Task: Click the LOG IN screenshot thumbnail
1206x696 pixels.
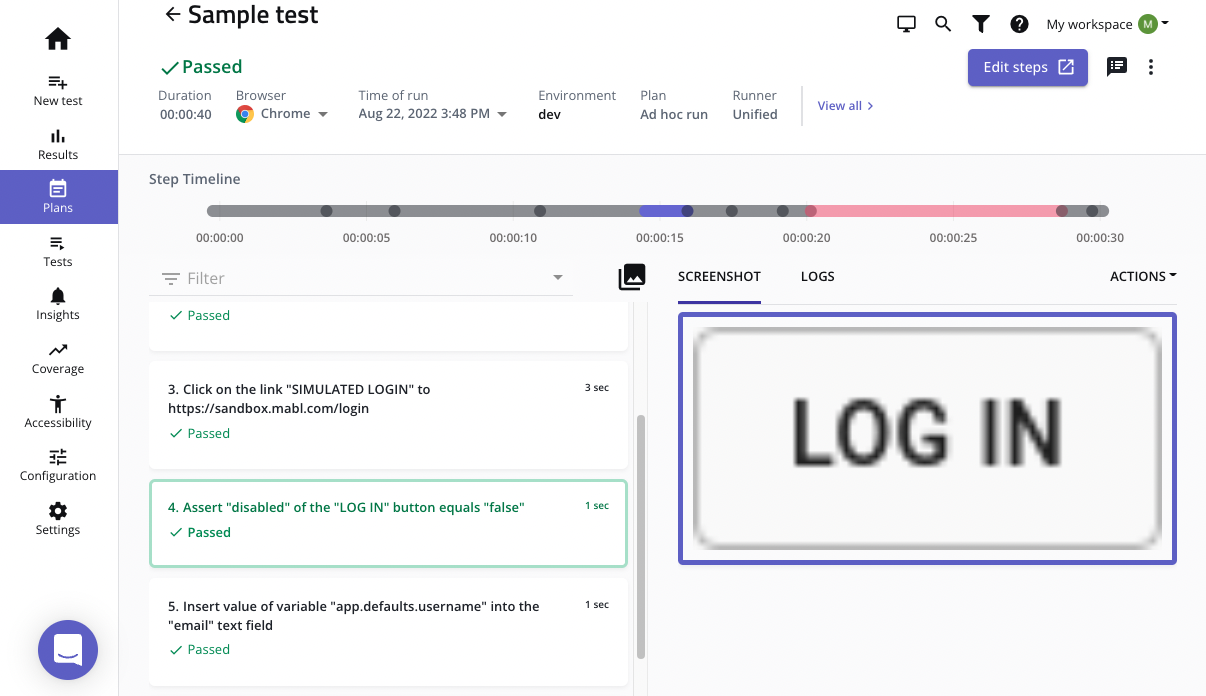Action: tap(927, 438)
